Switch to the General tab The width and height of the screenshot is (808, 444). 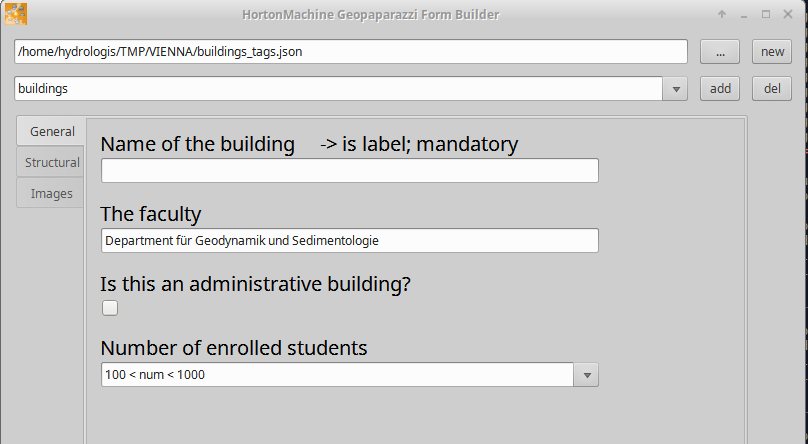tap(52, 131)
